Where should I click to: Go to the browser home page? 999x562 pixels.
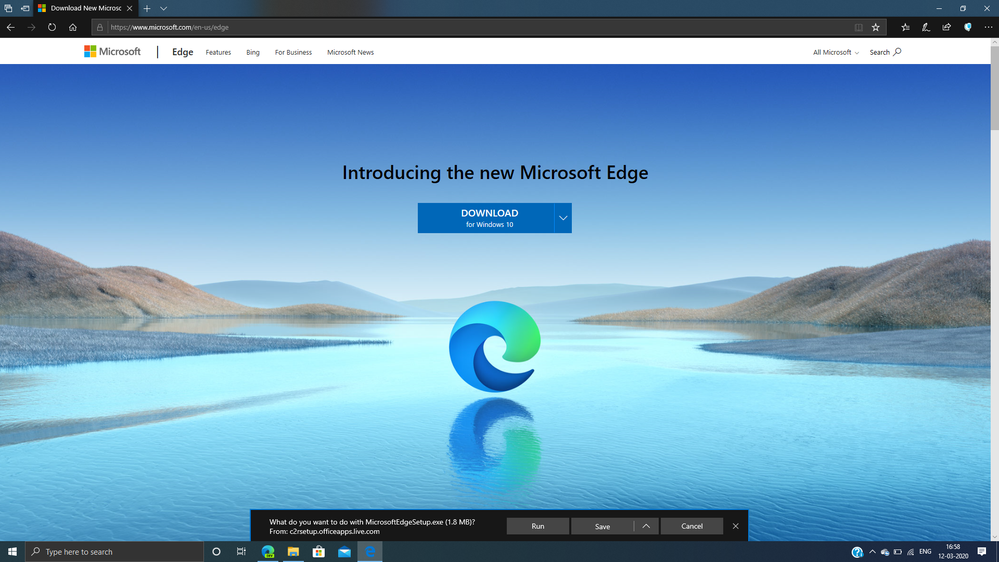(73, 27)
